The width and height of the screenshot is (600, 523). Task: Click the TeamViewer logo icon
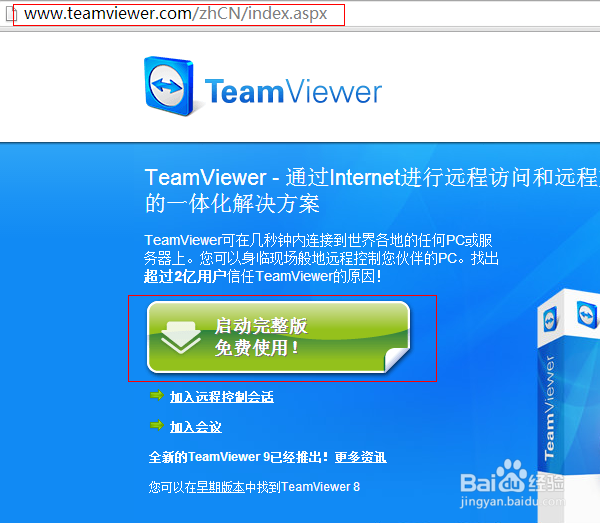[169, 86]
